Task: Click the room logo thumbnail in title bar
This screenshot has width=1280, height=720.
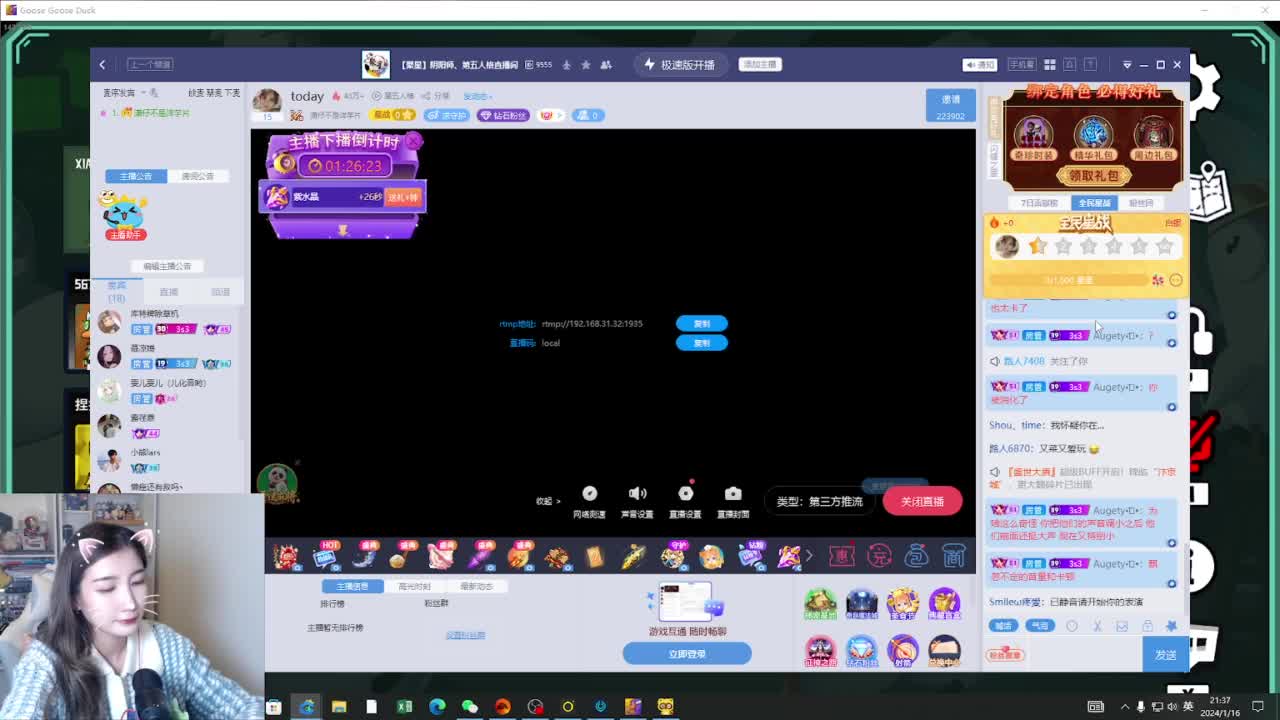Action: pyautogui.click(x=376, y=65)
